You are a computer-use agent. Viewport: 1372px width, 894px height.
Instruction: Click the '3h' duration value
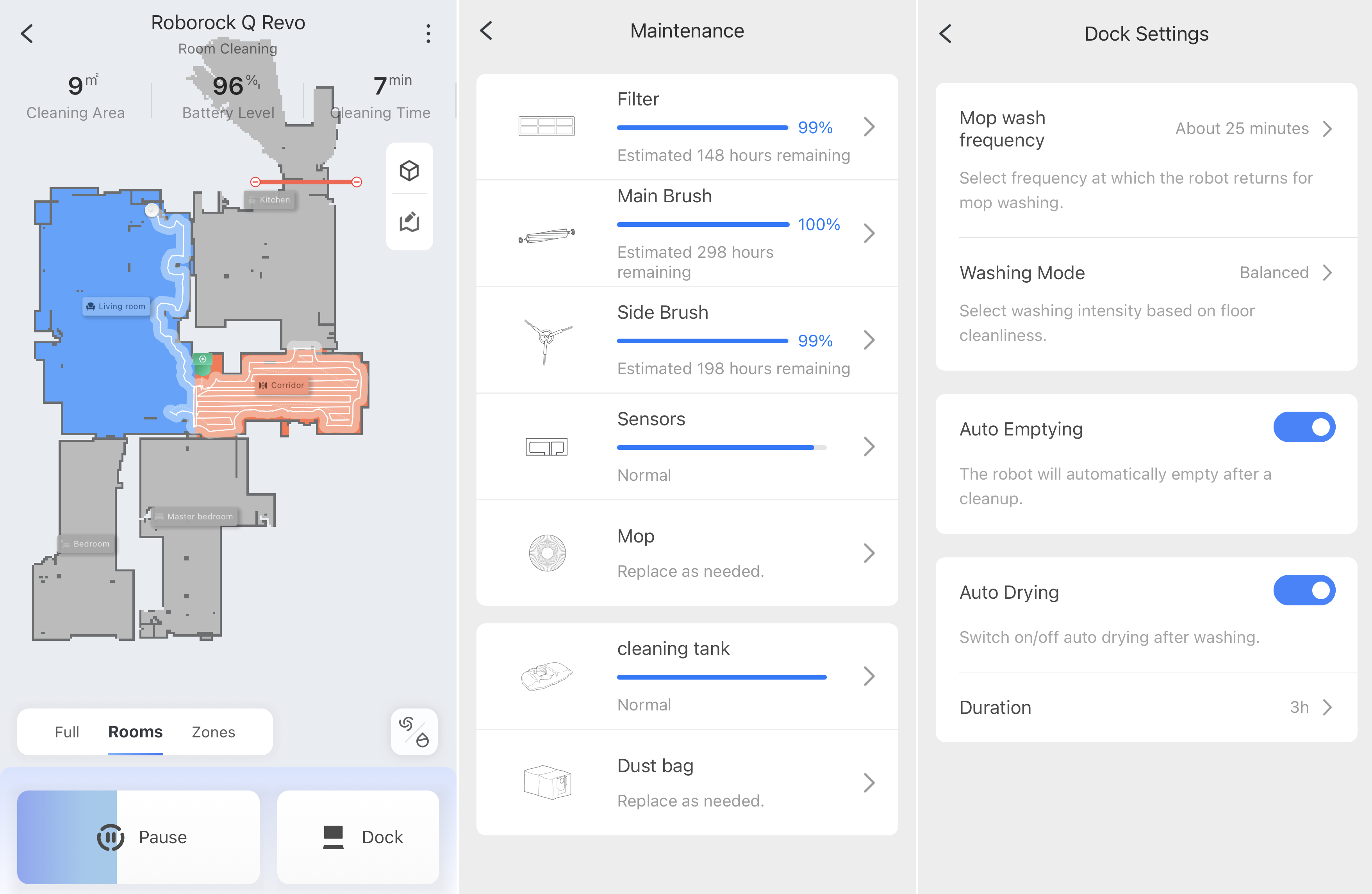click(1299, 707)
